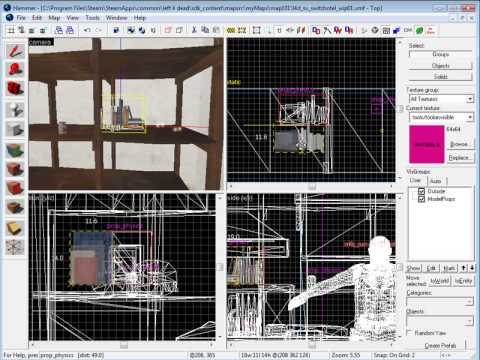Click the Ungroup icon in toolbar

142,30
